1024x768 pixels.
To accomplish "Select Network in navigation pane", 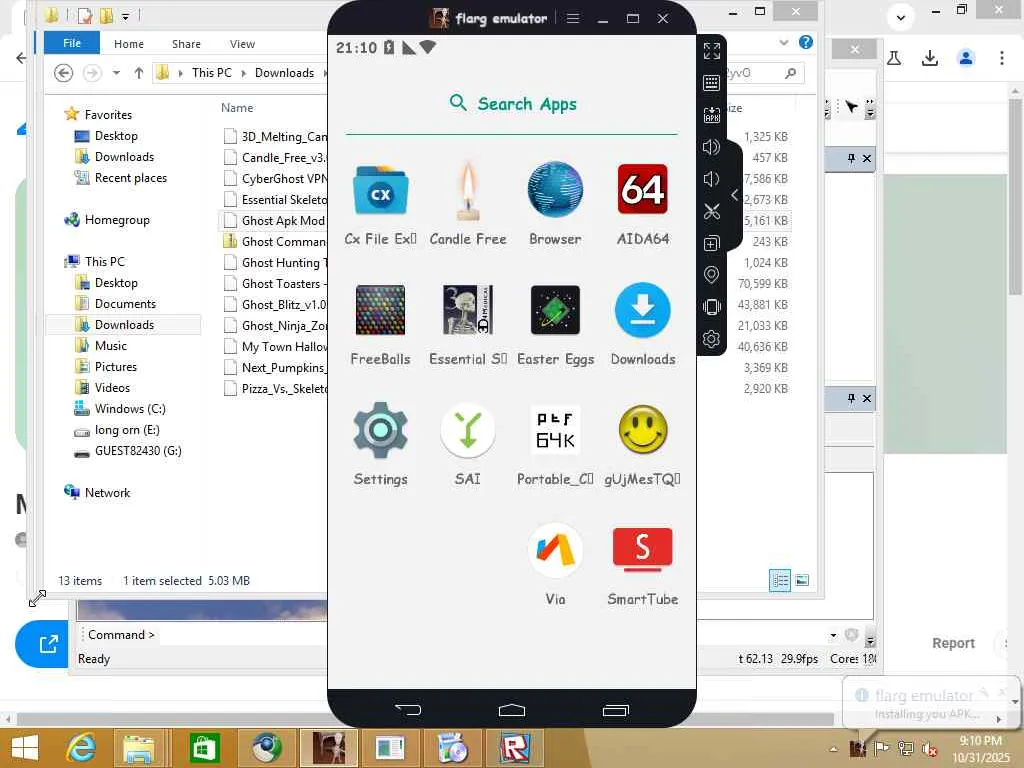I will [107, 492].
